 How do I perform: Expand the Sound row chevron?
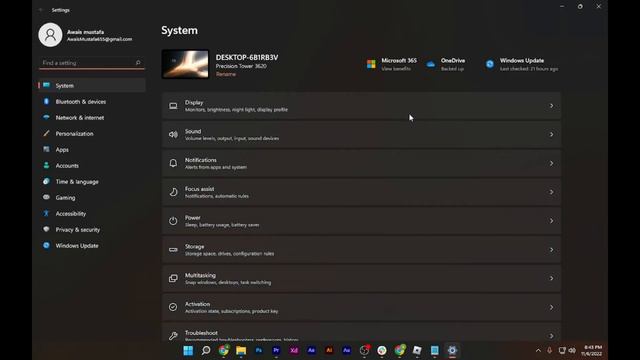click(551, 135)
